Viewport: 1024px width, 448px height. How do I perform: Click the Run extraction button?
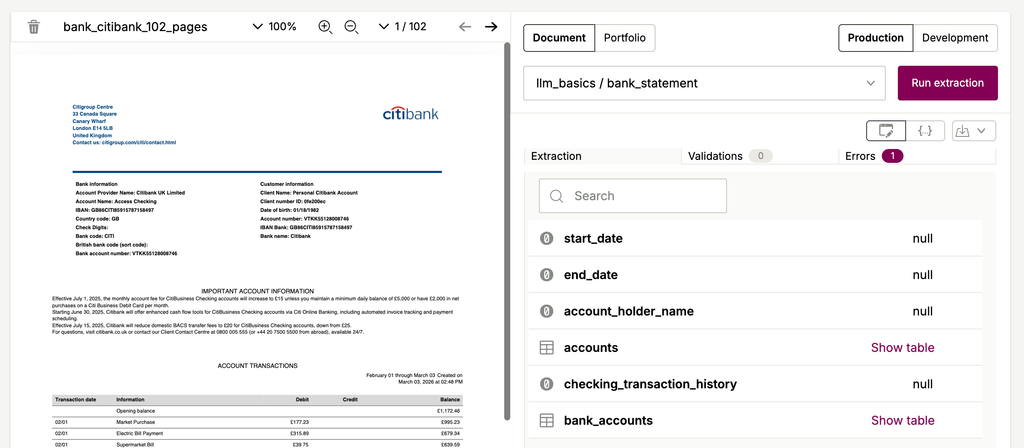coord(948,83)
